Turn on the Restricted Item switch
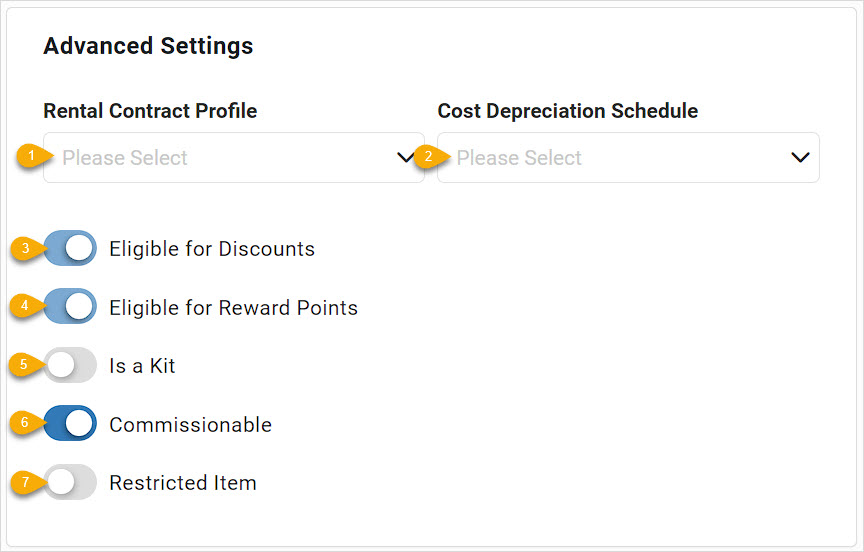864x552 pixels. (71, 482)
